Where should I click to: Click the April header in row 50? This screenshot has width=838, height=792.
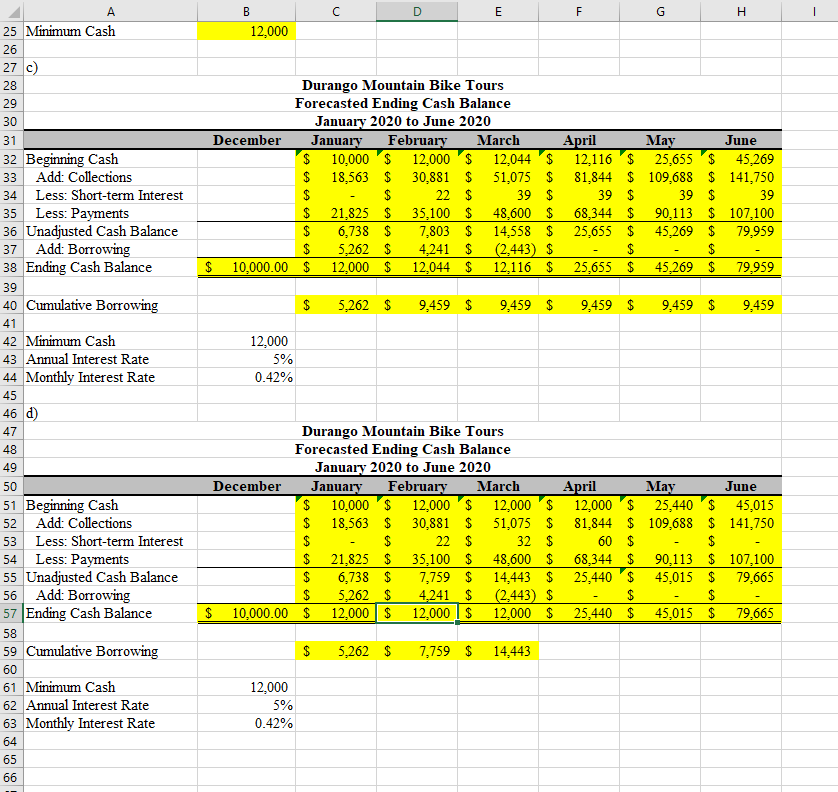tap(579, 486)
